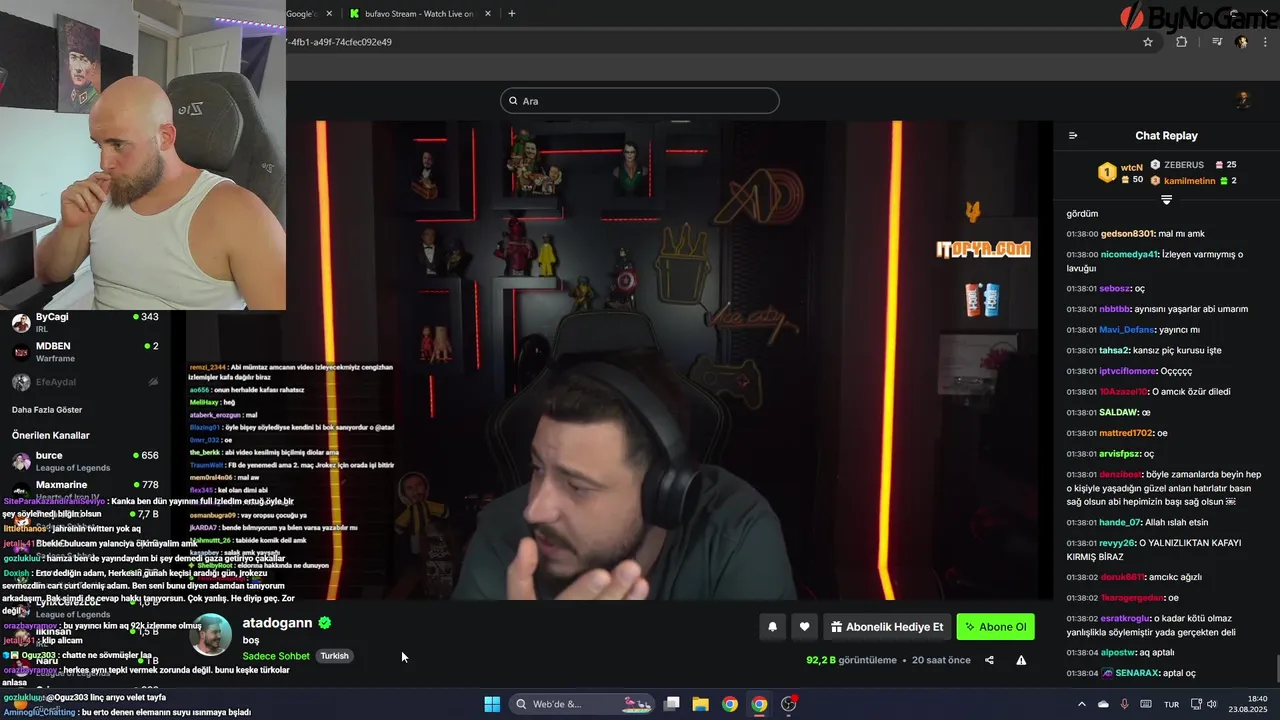1280x720 pixels.
Task: Click chat username Mavi_Defans
Action: 1126,330
